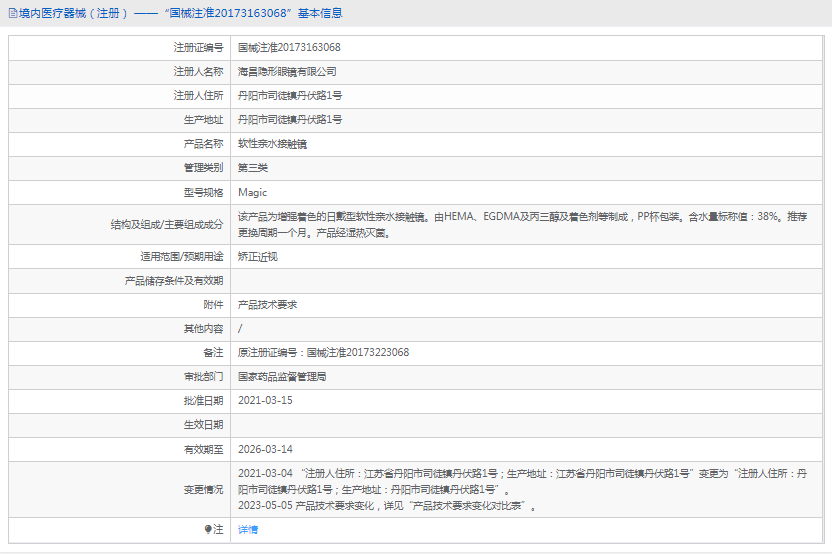
Task: Select product name 软性亲水接触镜
Action: [272, 144]
